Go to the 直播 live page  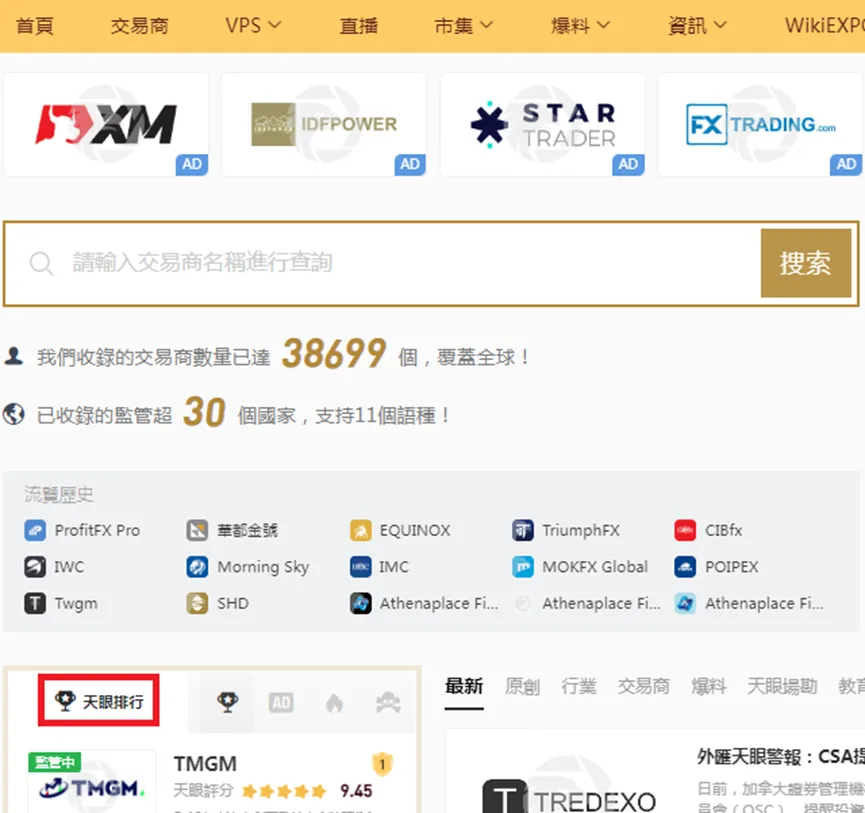pyautogui.click(x=359, y=25)
